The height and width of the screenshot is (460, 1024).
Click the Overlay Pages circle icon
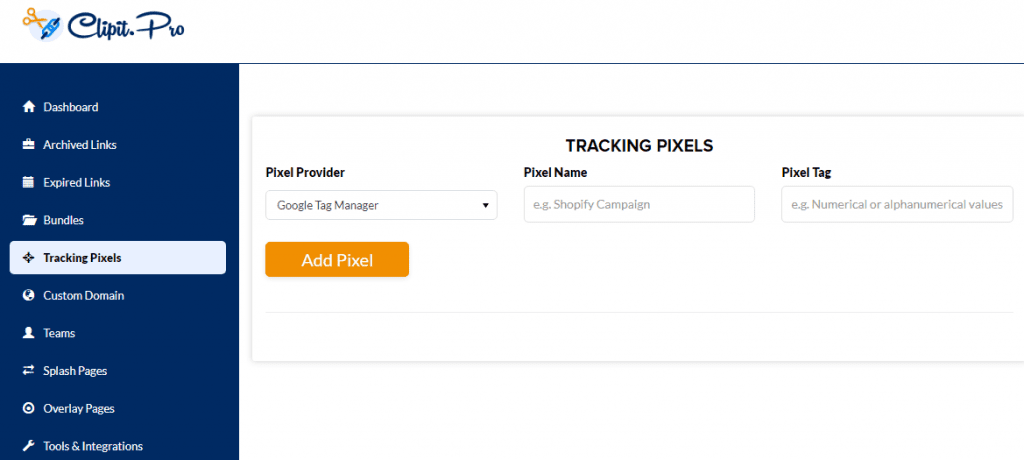click(x=28, y=408)
